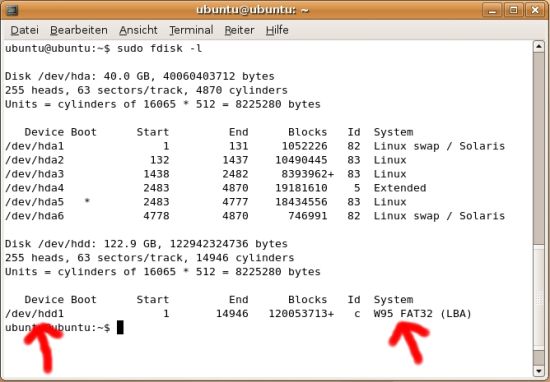Minimize the terminal window
Screen dimensions: 550x382
pyautogui.click(x=492, y=10)
